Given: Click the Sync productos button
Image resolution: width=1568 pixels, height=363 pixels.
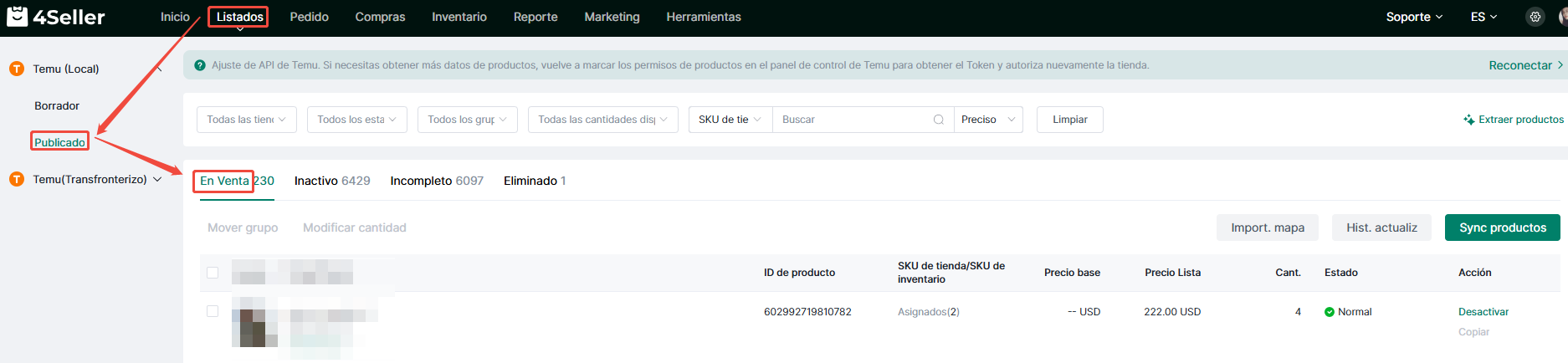Looking at the screenshot, I should (x=1502, y=228).
